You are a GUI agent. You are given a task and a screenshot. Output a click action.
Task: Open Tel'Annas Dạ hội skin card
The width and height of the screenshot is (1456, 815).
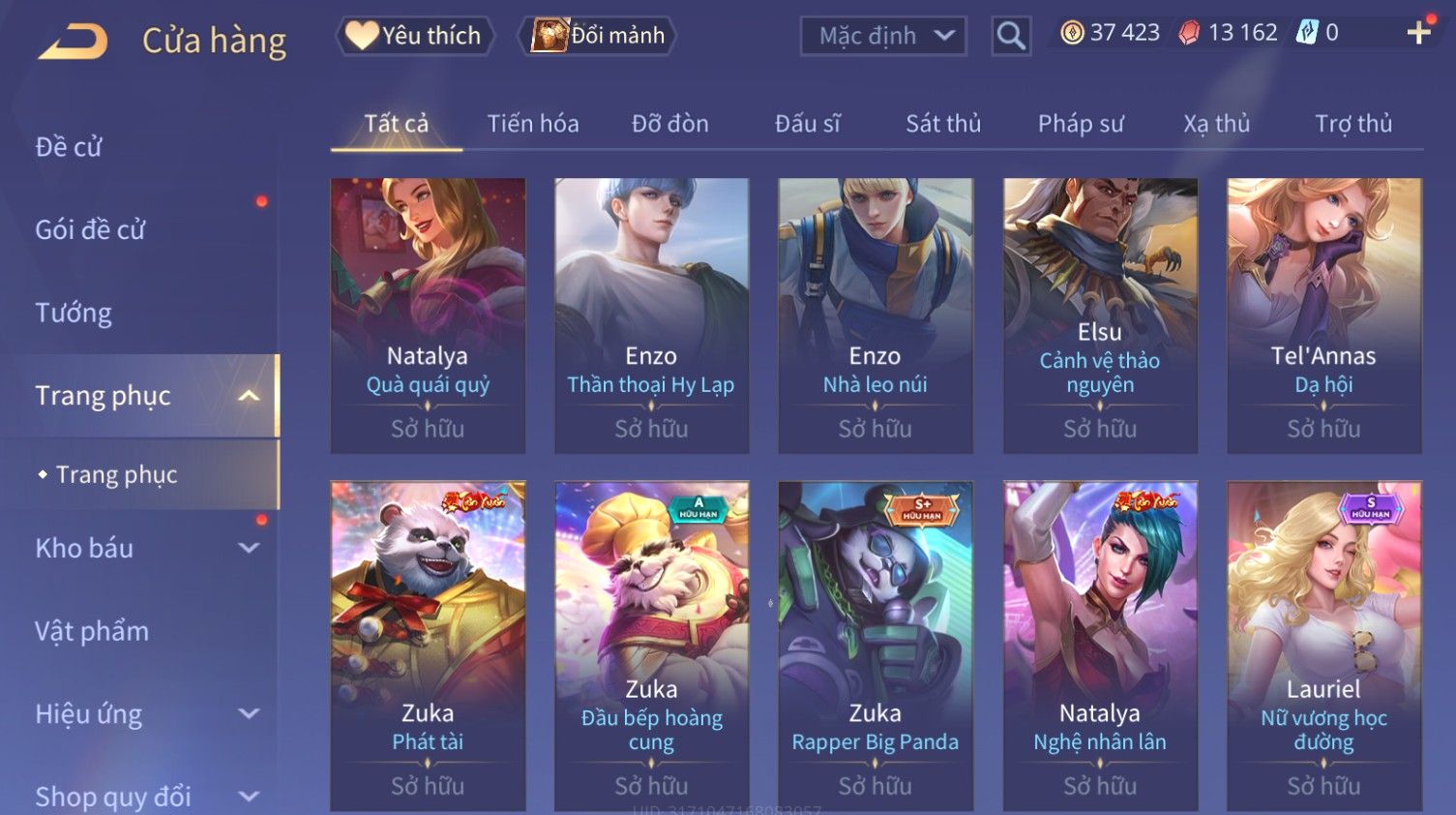pyautogui.click(x=1324, y=316)
